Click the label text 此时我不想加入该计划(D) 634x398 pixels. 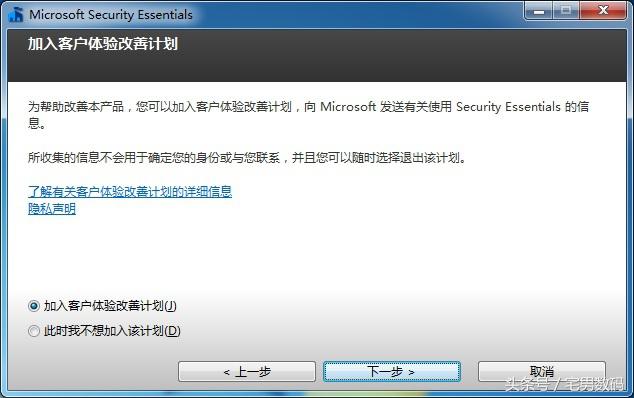coord(112,331)
